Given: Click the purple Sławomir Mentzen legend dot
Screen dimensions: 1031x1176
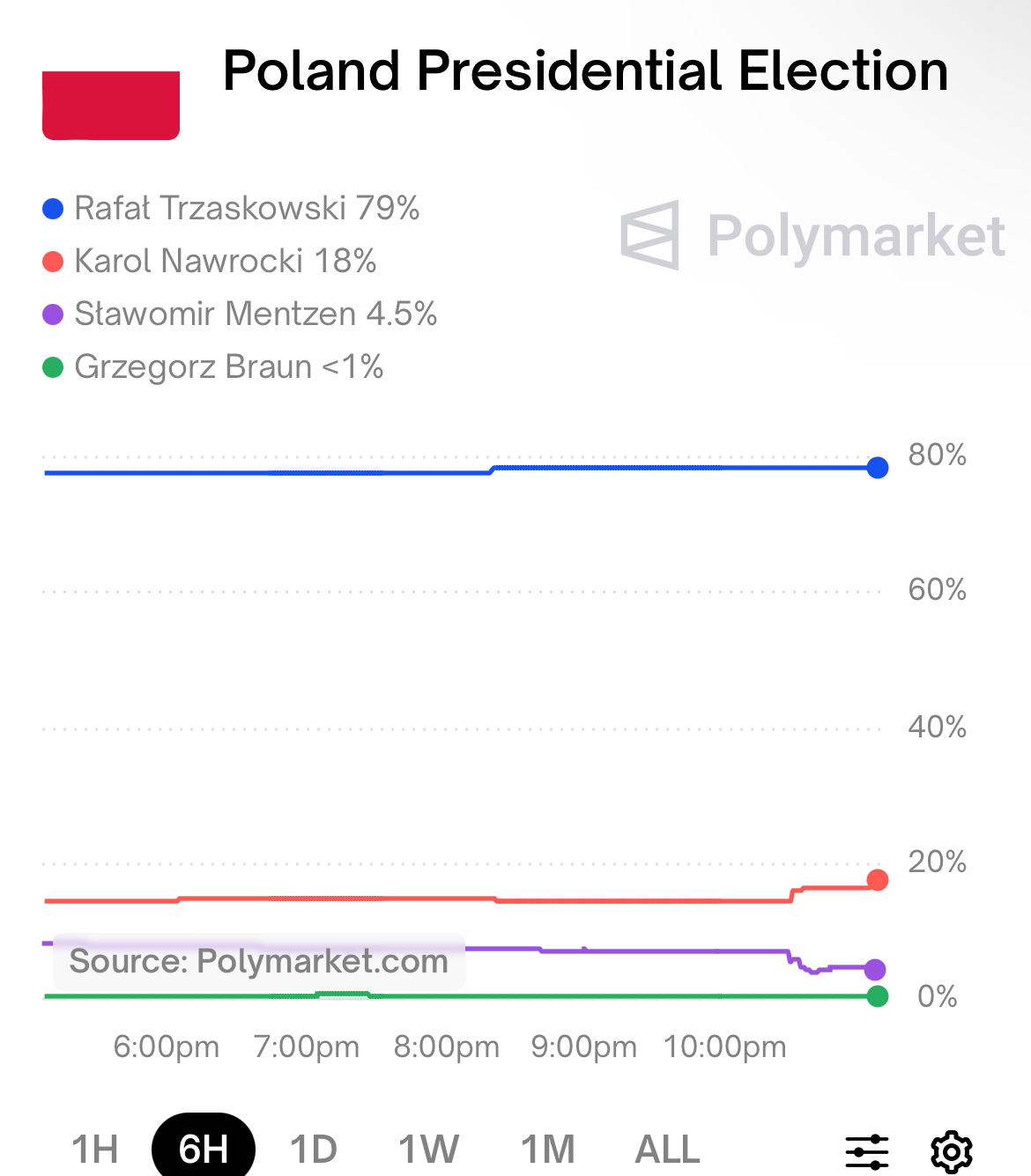Looking at the screenshot, I should 53,314.
